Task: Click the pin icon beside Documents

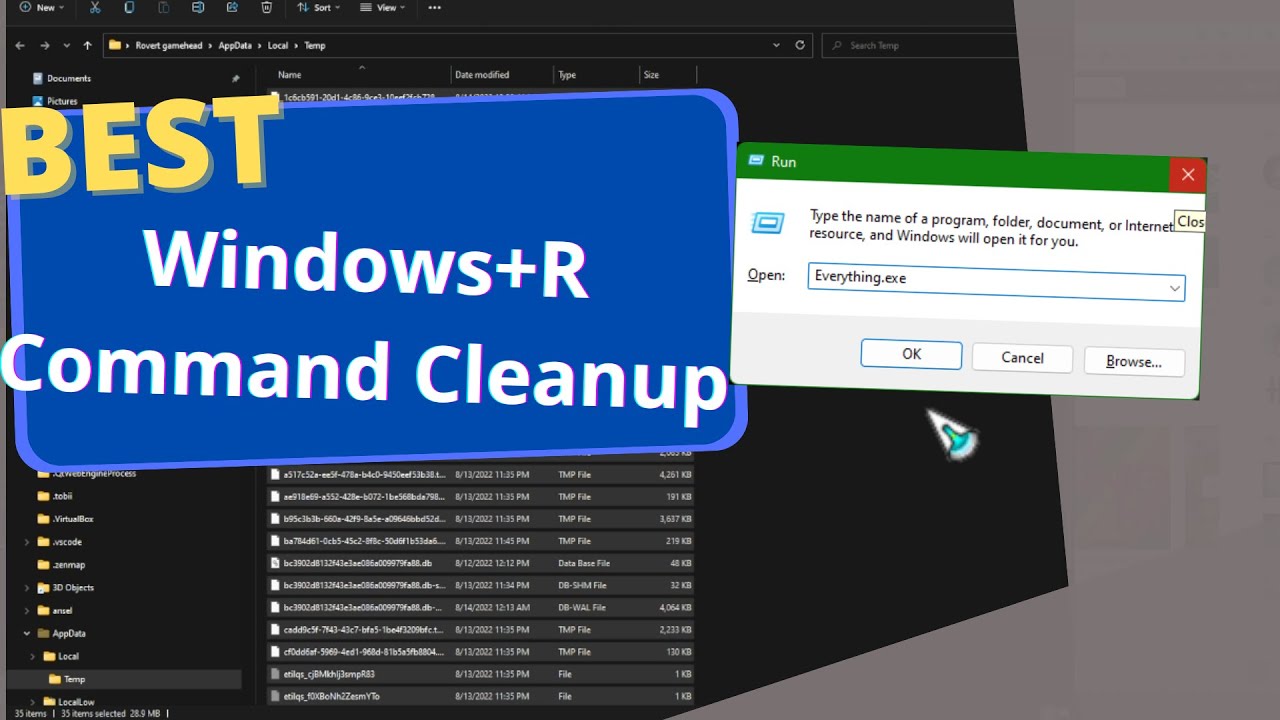Action: 235,78
